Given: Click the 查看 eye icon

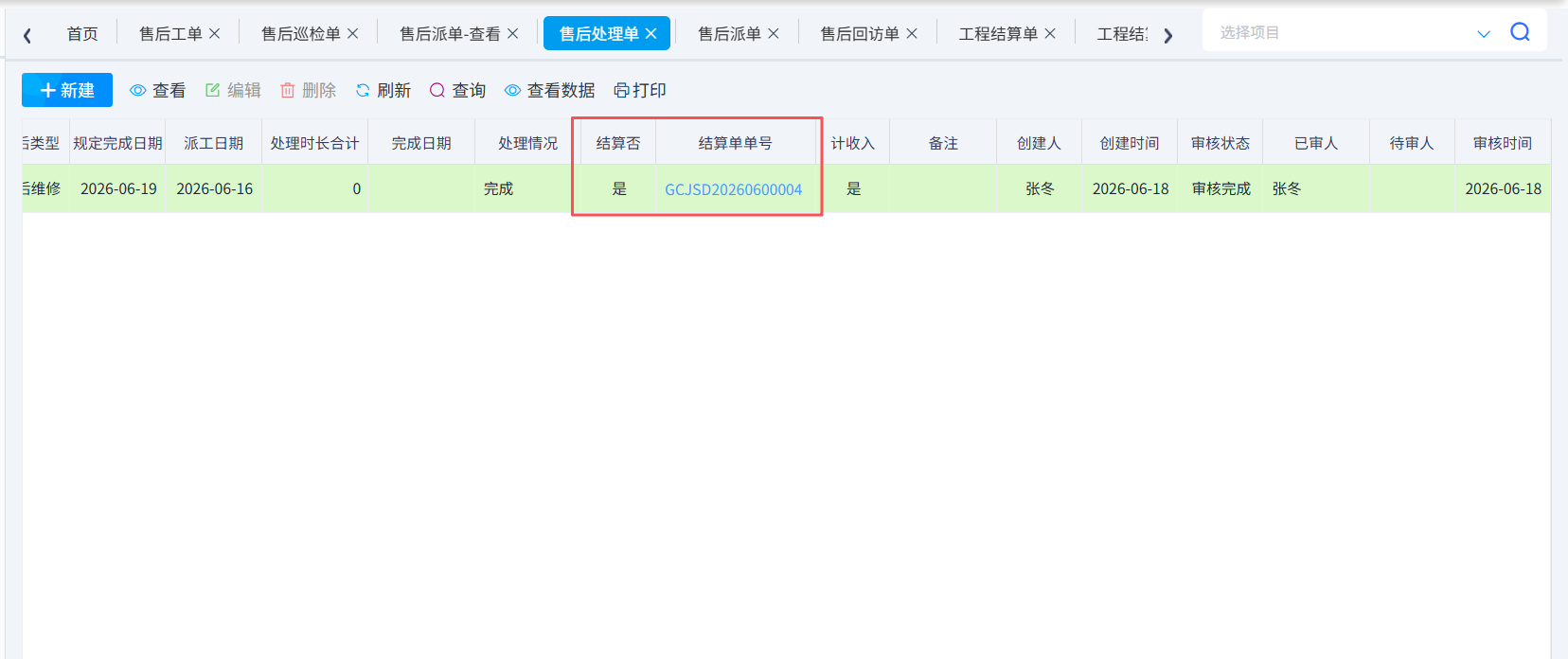Looking at the screenshot, I should [x=138, y=90].
